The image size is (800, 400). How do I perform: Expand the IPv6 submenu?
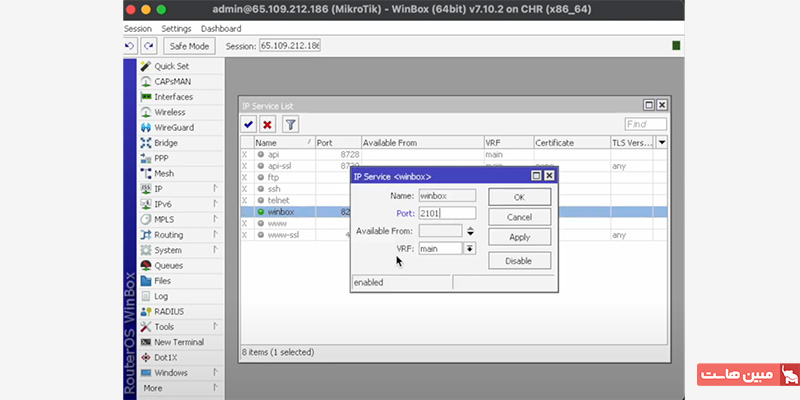(181, 204)
